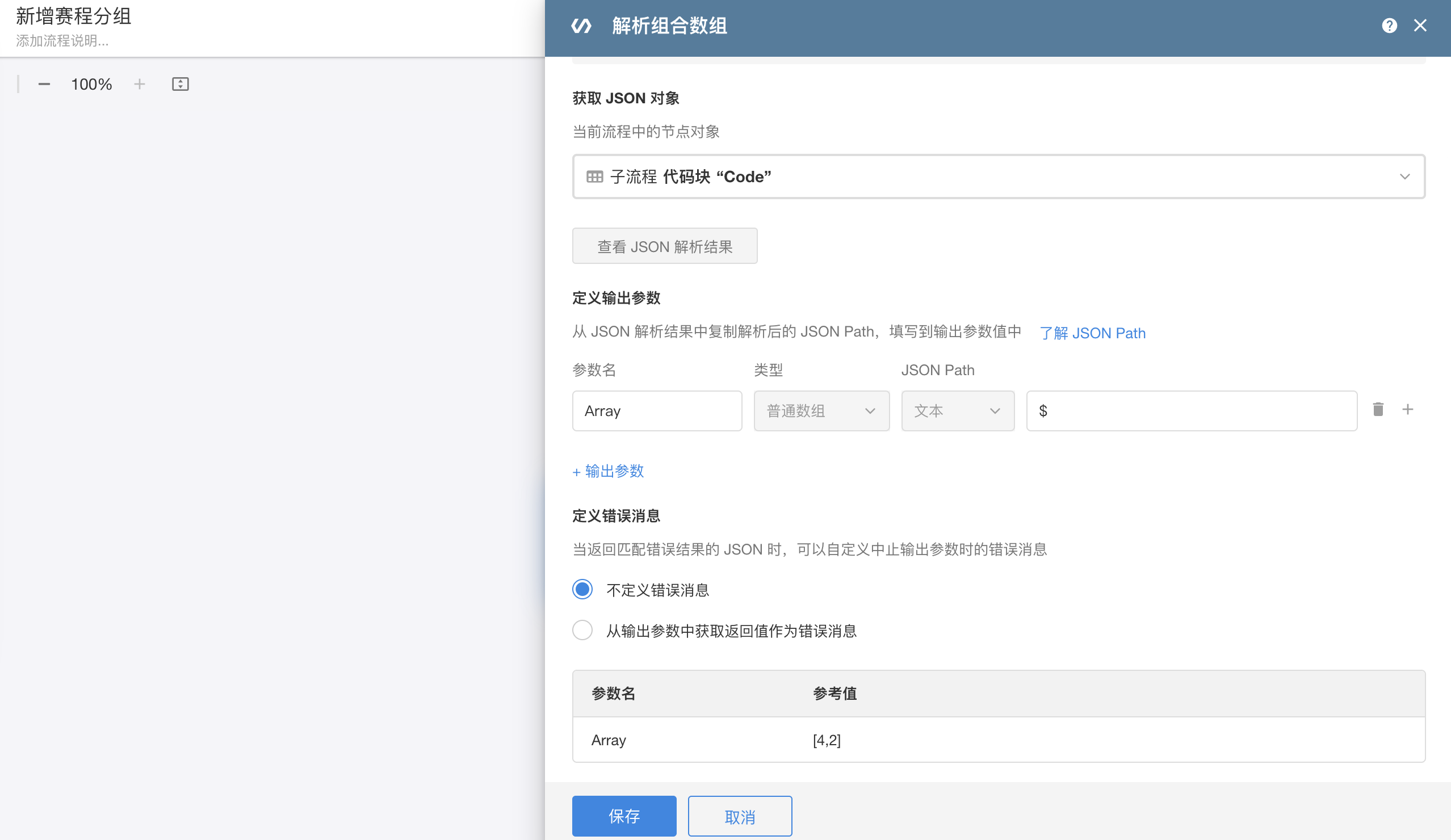Select 不定义错误消息 radio option
The height and width of the screenshot is (840, 1451).
(582, 590)
